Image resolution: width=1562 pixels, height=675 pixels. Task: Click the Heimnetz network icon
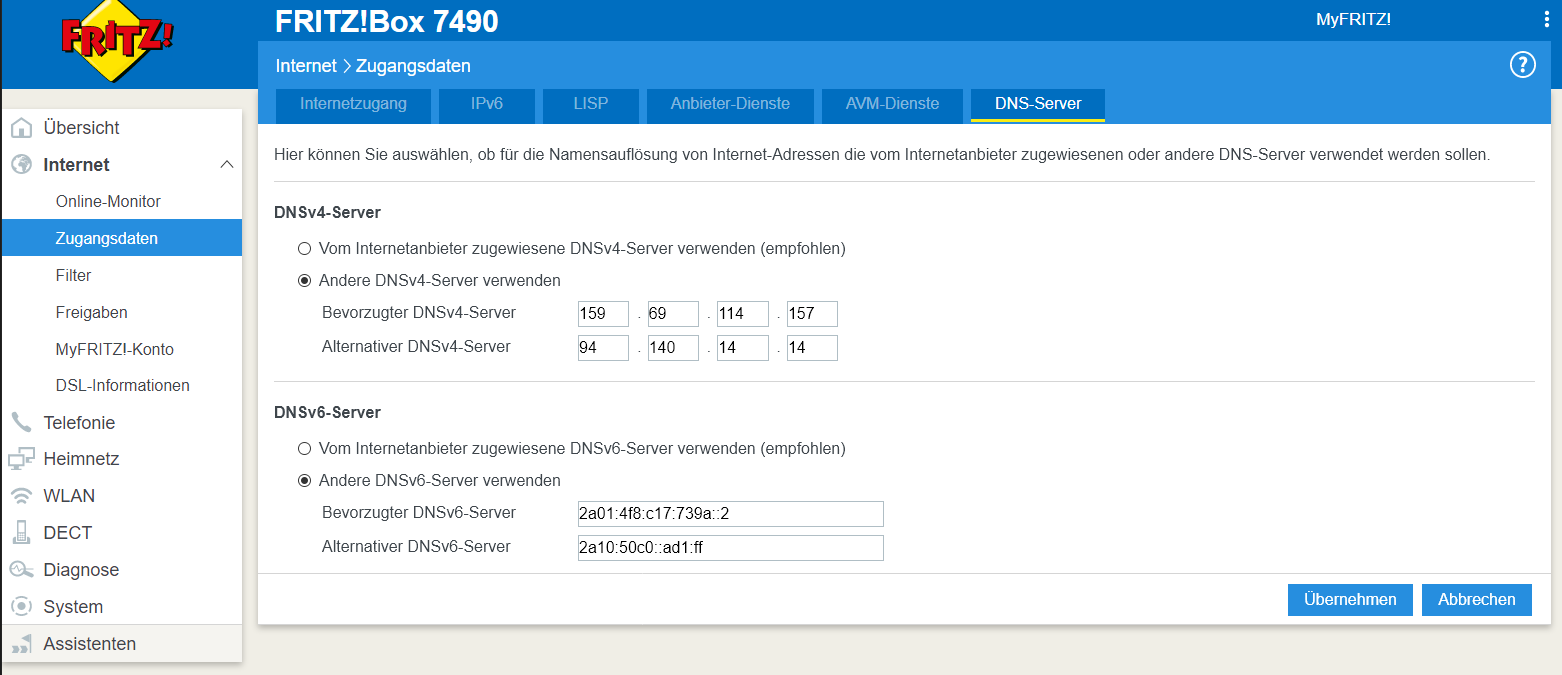pyautogui.click(x=21, y=459)
